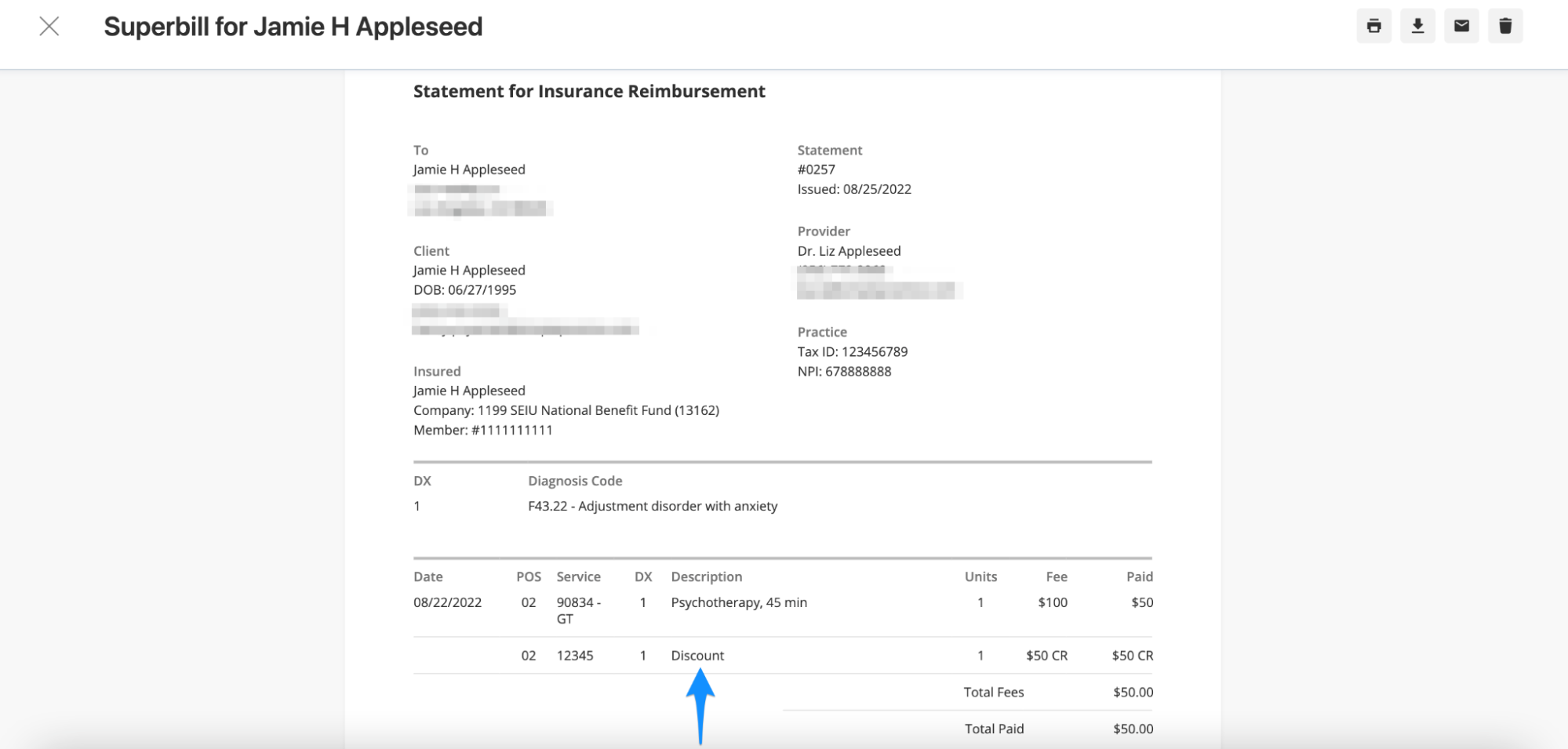Close the superbill view with the X
Viewport: 1568px width, 749px height.
pos(49,26)
